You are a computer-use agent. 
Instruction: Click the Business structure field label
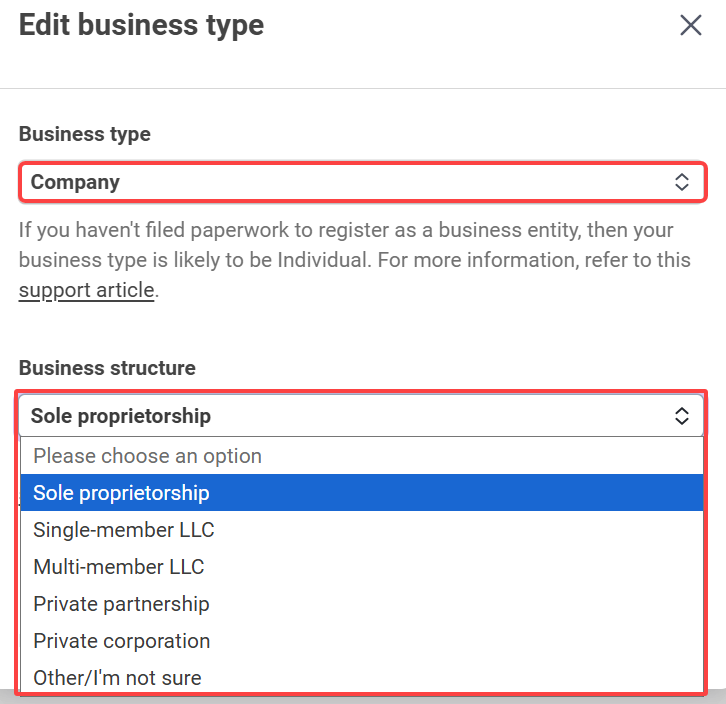coord(107,368)
